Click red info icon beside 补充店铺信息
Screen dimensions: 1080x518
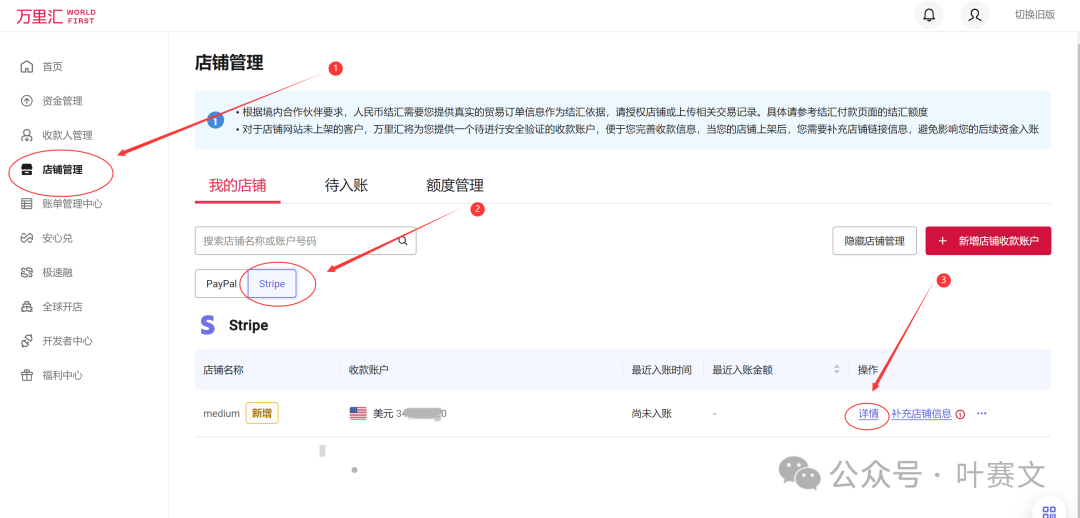pos(960,414)
